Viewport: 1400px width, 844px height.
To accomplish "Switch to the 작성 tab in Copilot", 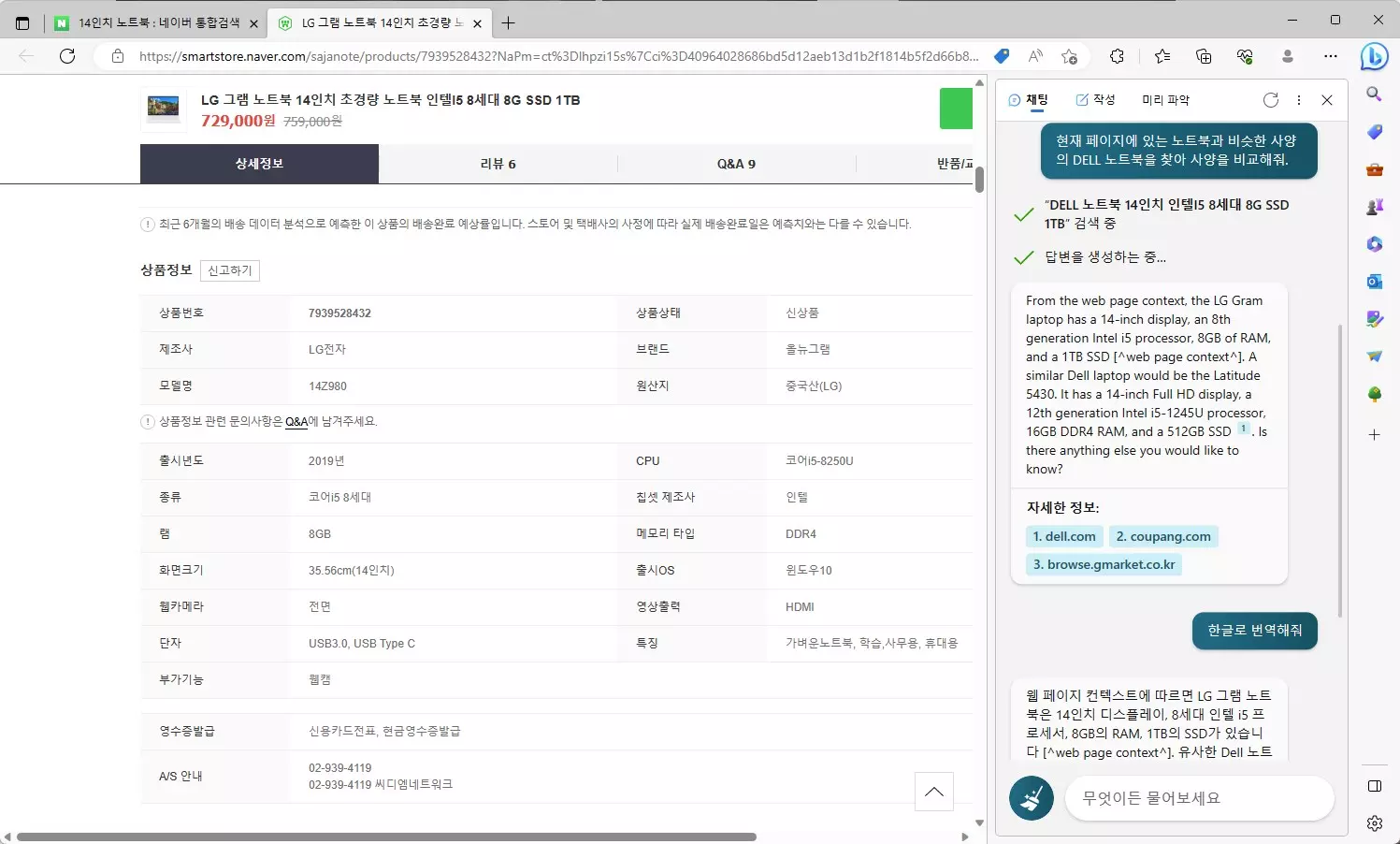I will (1095, 100).
